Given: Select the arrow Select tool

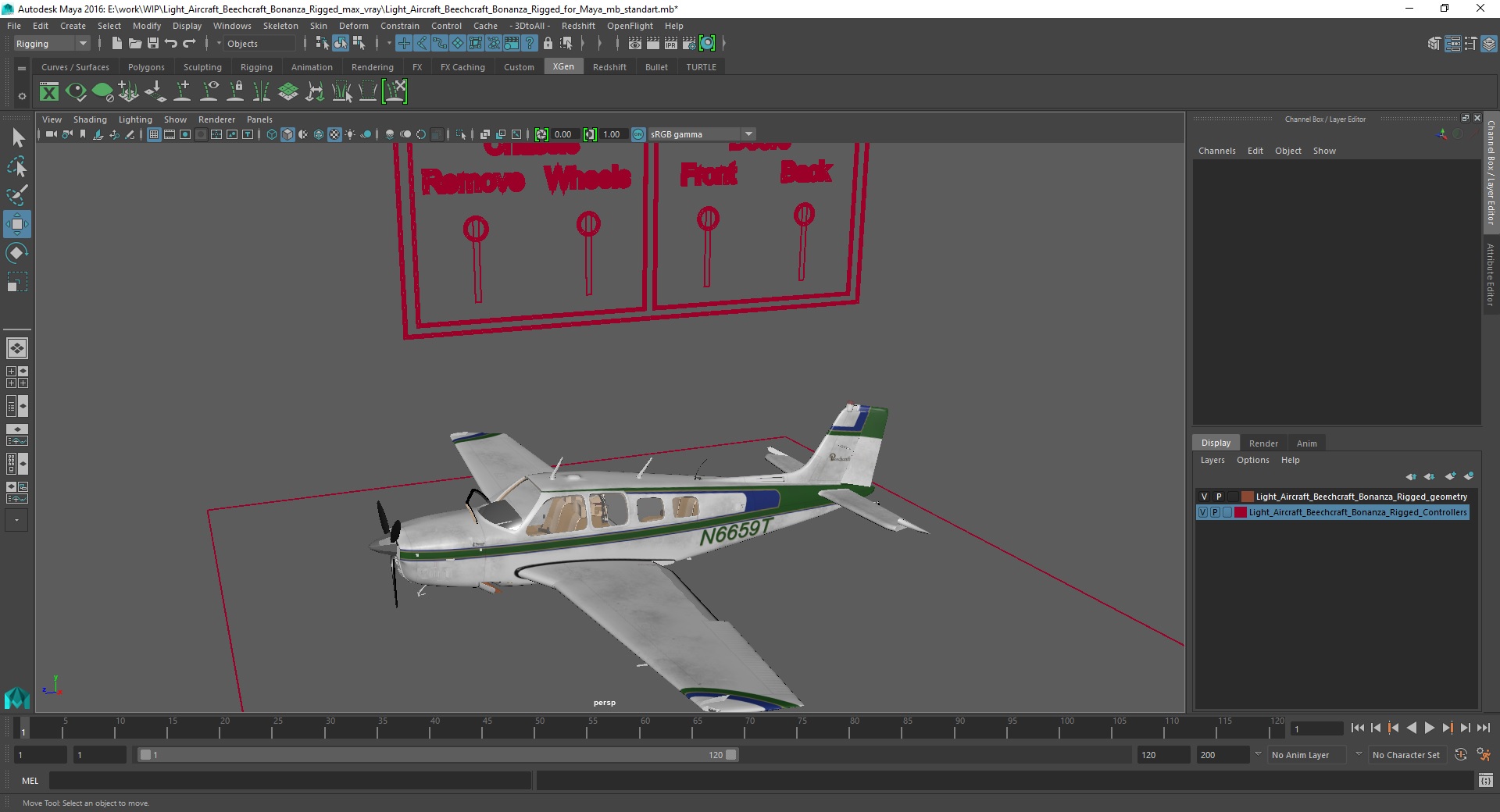Looking at the screenshot, I should [x=17, y=138].
